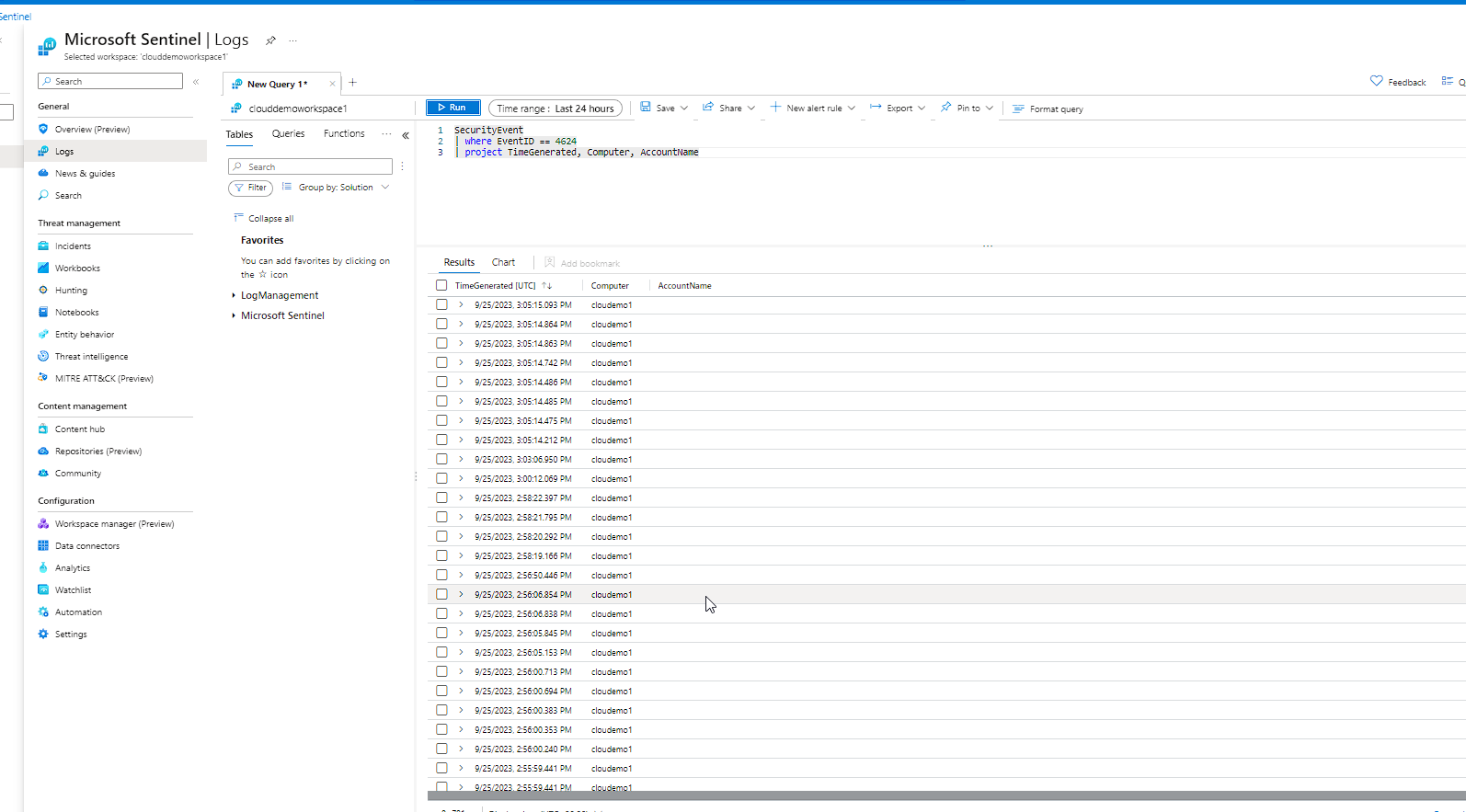The width and height of the screenshot is (1466, 812).
Task: Switch to the Queries tab
Action: [x=288, y=134]
